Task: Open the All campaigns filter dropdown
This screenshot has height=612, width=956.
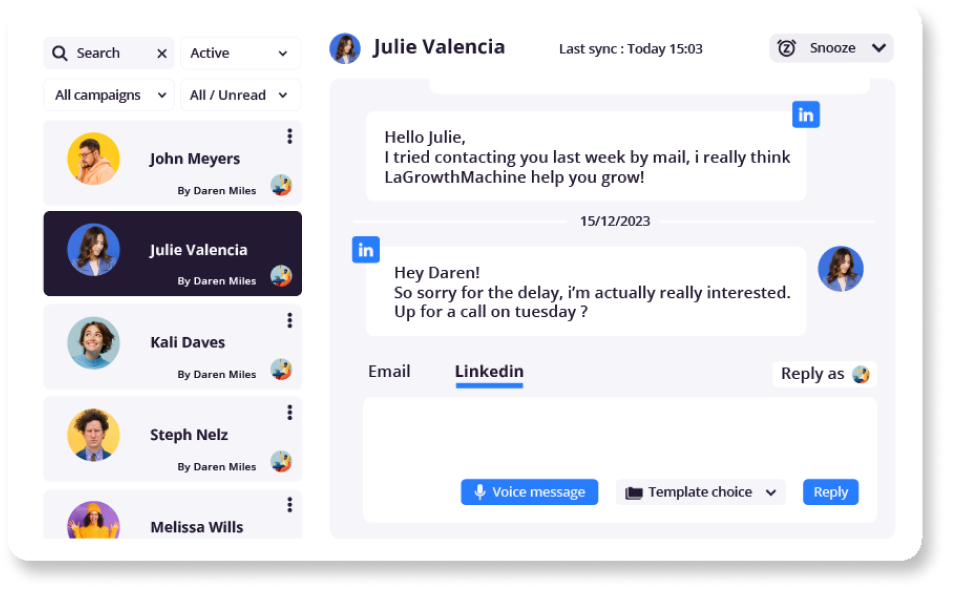Action: pyautogui.click(x=109, y=96)
